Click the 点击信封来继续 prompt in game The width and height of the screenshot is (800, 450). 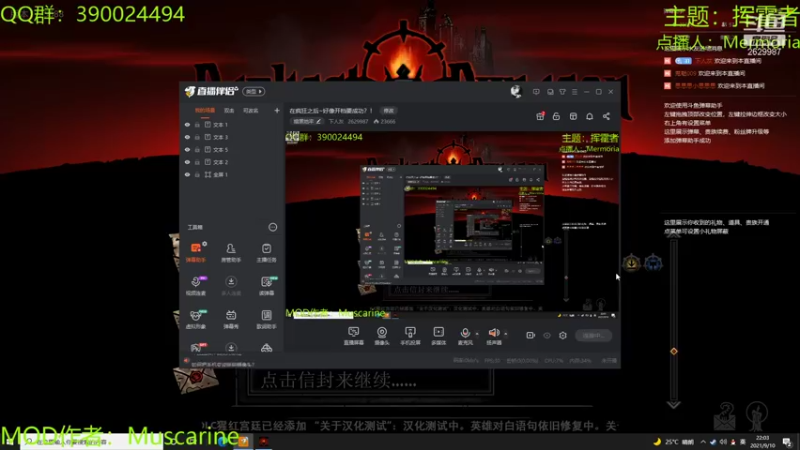tap(339, 381)
